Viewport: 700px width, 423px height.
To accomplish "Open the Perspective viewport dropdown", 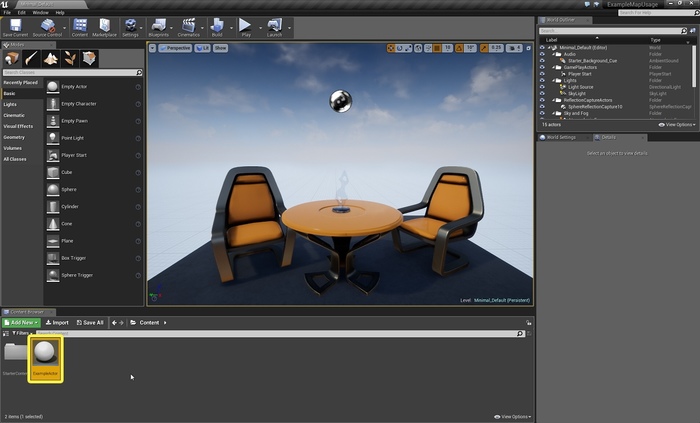I will point(175,48).
